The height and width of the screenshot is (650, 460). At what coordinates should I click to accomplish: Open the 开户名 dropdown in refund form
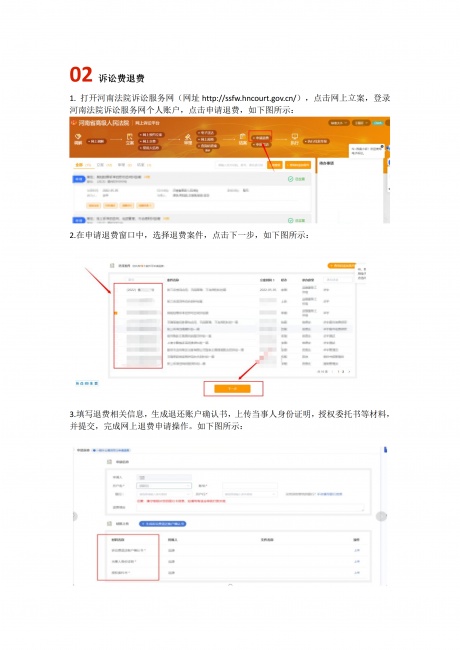[x=164, y=485]
